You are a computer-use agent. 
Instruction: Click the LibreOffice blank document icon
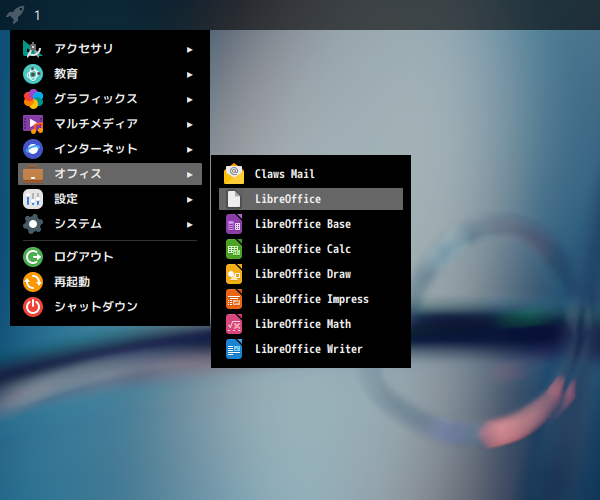pos(234,199)
